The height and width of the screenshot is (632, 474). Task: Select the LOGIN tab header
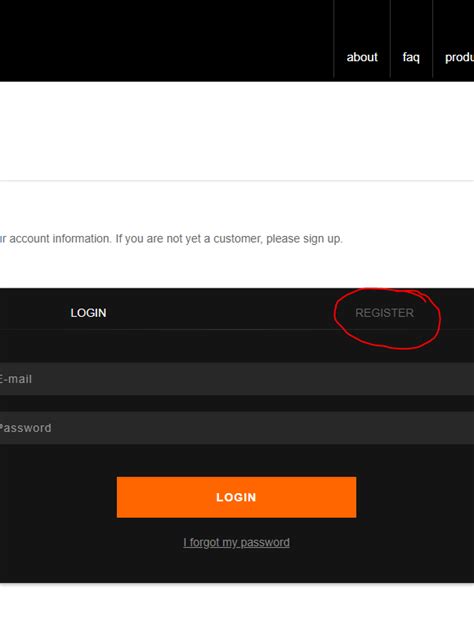88,313
